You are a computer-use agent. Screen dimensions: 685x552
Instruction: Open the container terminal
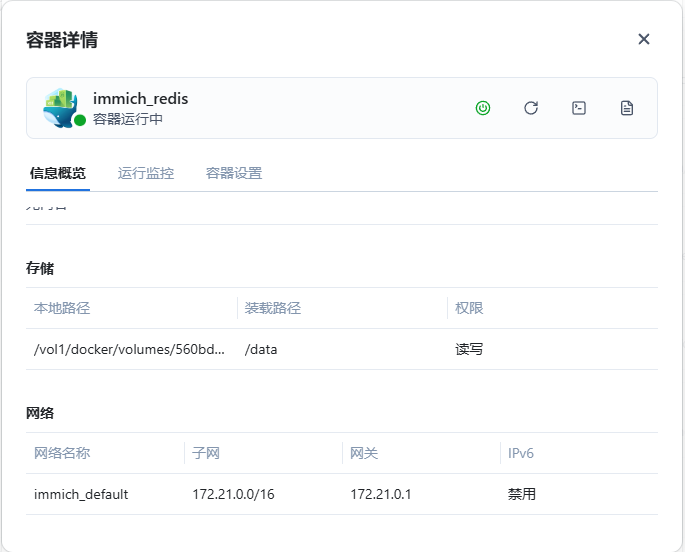click(579, 108)
